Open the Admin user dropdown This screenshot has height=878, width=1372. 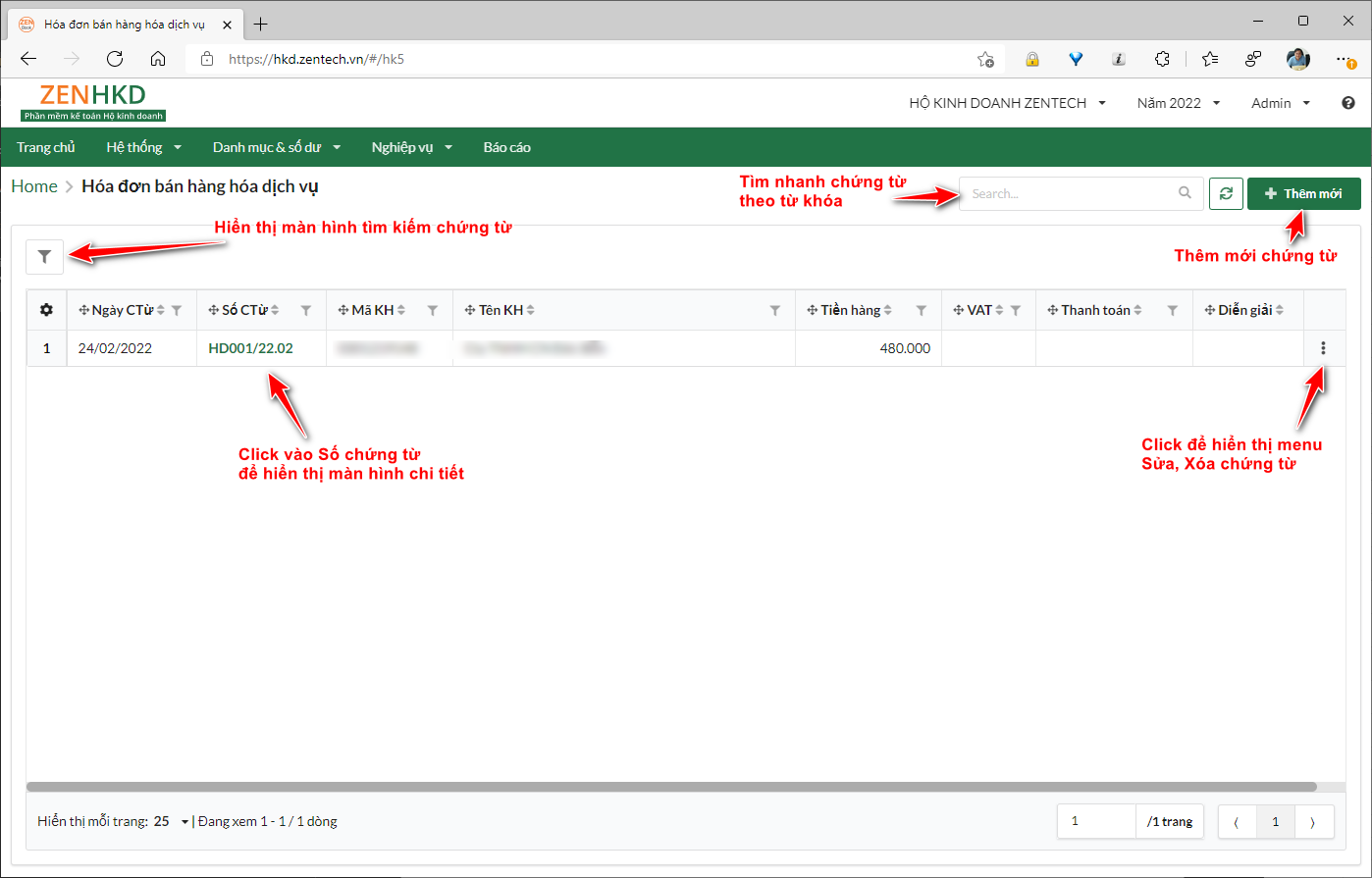[1281, 103]
